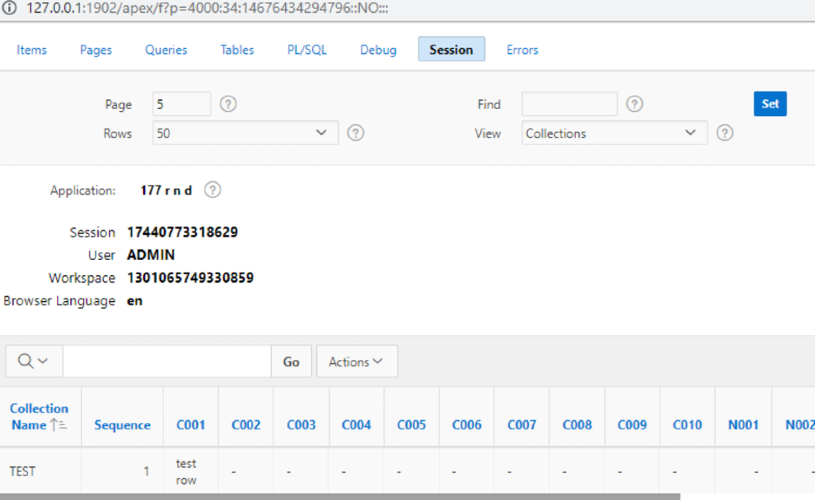Switch to the Items tab

32,50
